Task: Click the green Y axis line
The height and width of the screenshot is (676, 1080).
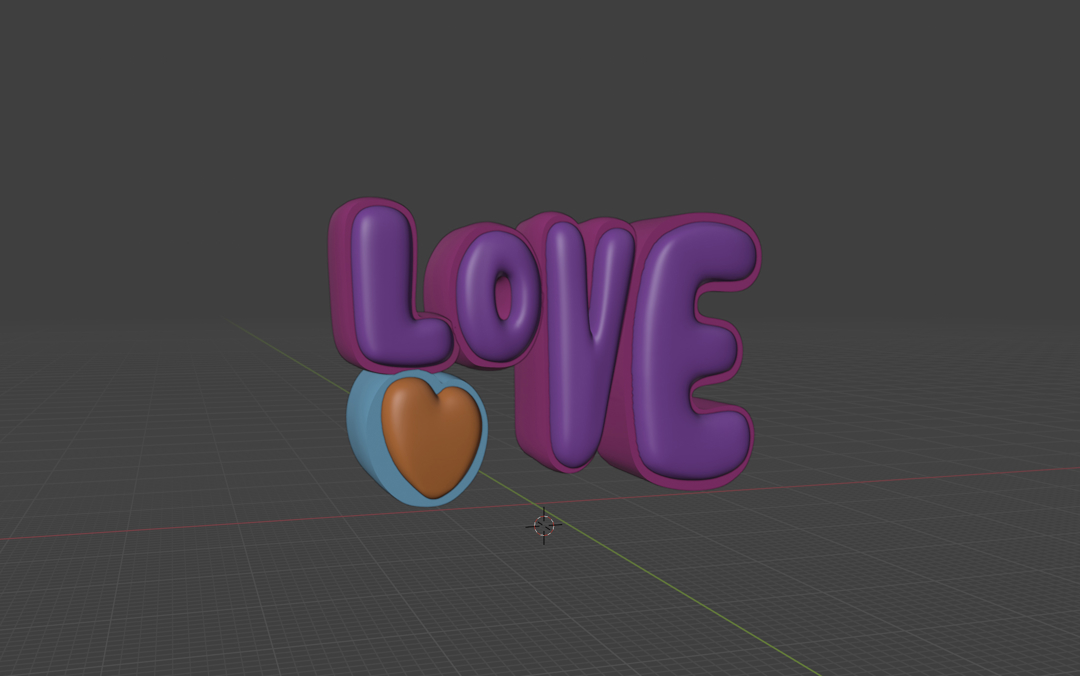Action: point(720,619)
